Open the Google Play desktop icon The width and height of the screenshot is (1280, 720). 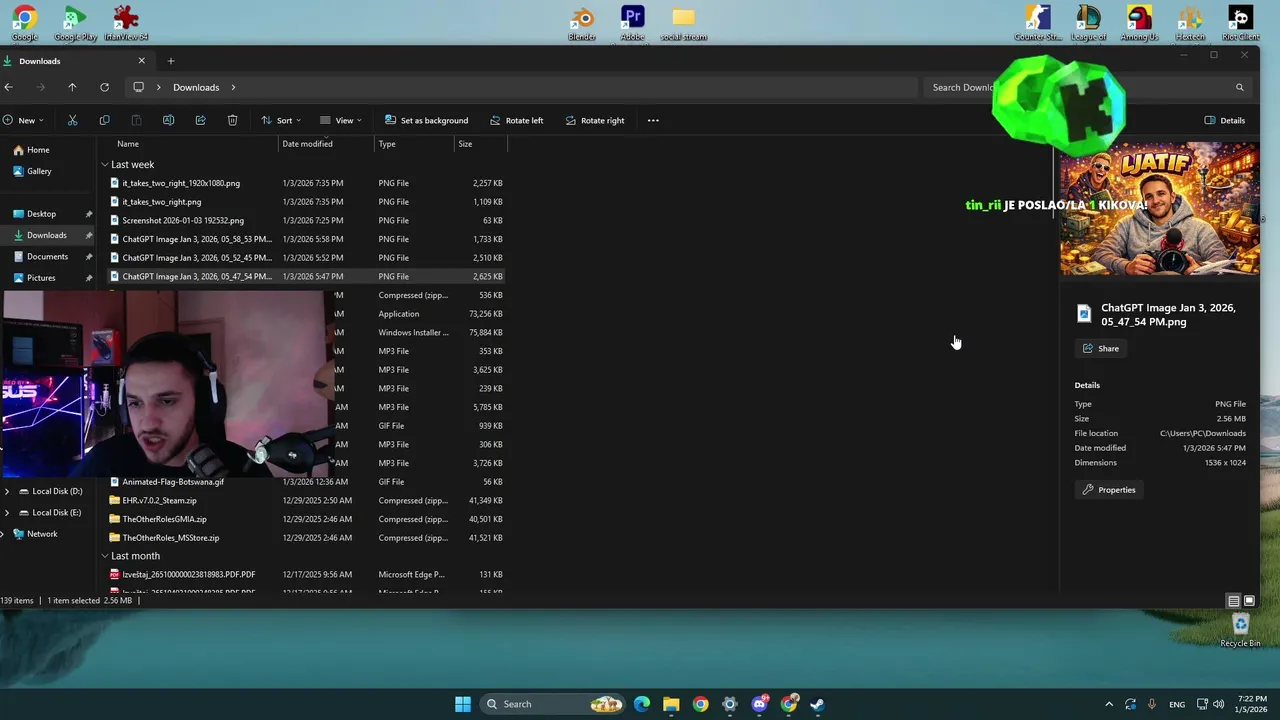(75, 24)
